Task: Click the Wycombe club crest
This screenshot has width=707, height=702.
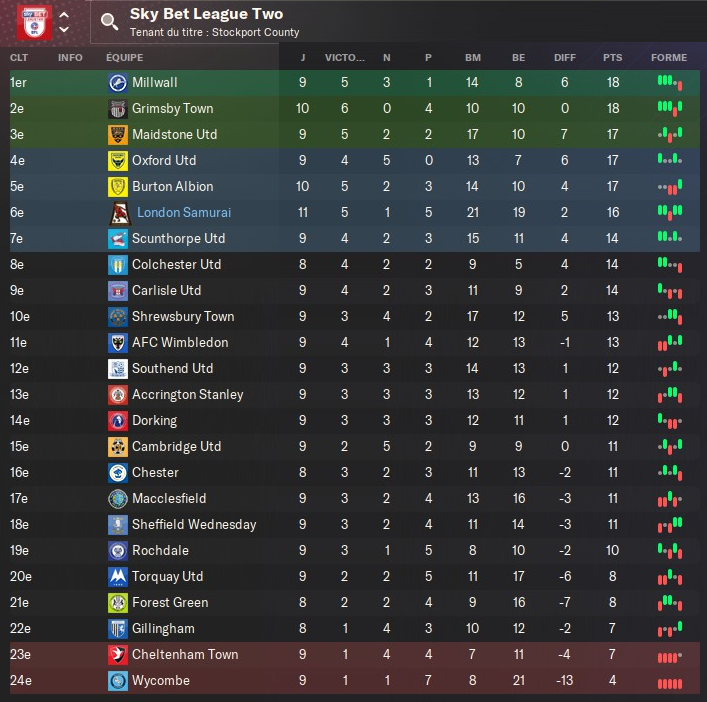Action: pos(118,681)
